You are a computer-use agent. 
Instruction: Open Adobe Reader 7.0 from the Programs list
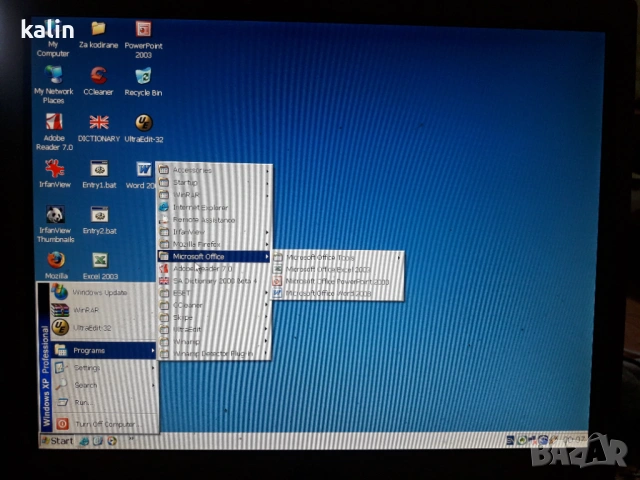[x=215, y=269]
